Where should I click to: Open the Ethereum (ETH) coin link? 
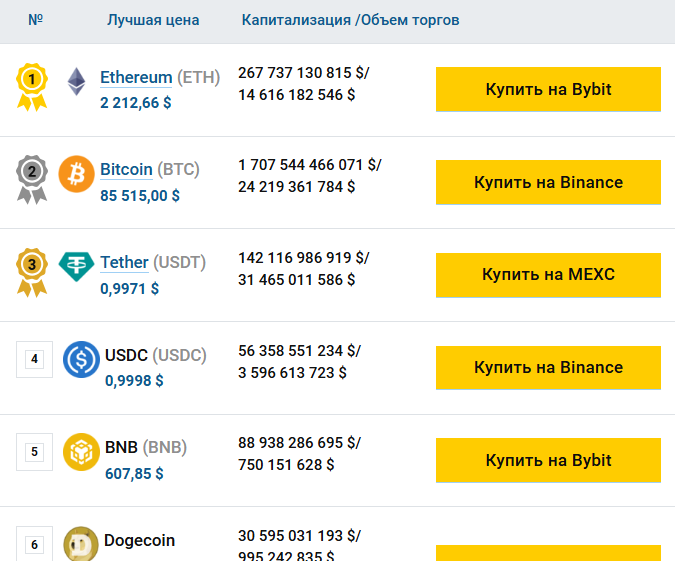tap(136, 78)
